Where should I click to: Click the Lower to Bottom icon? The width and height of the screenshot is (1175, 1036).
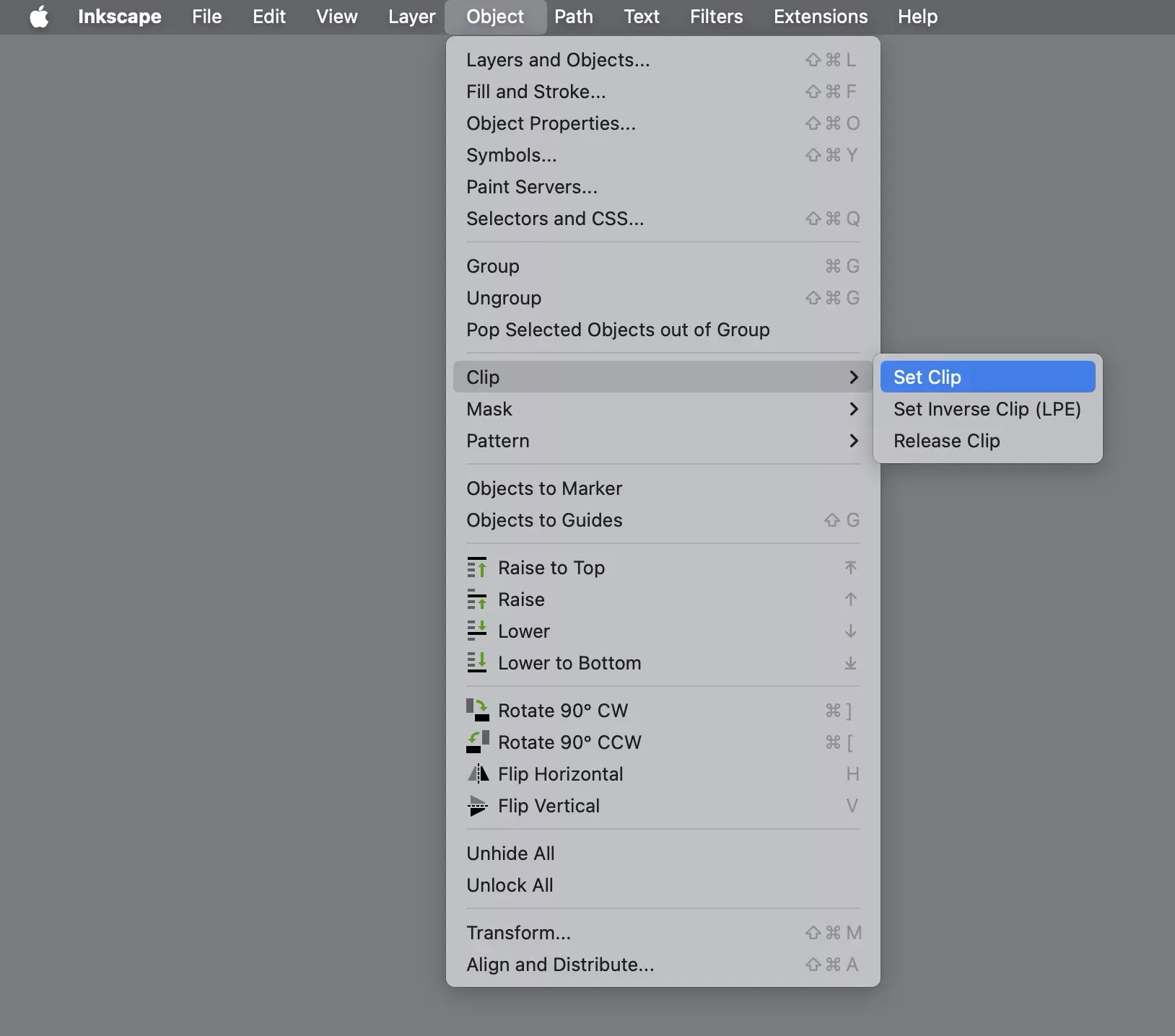(476, 663)
